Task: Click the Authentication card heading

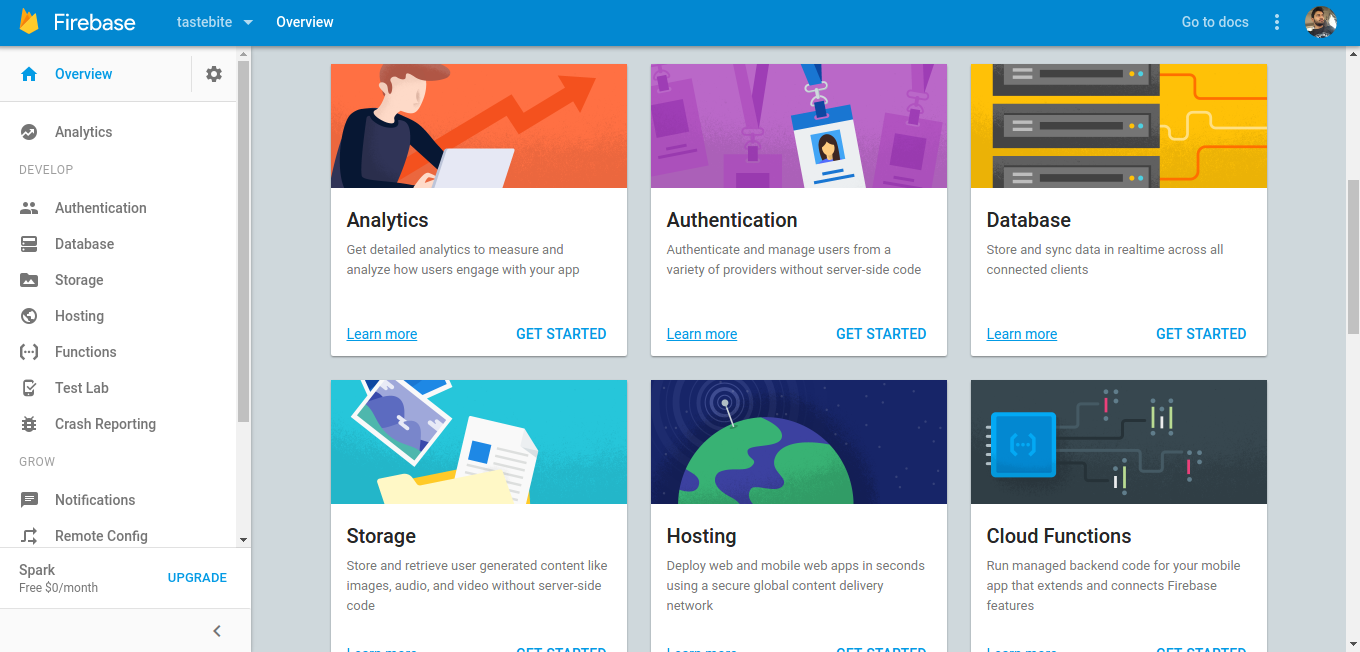Action: [x=732, y=220]
